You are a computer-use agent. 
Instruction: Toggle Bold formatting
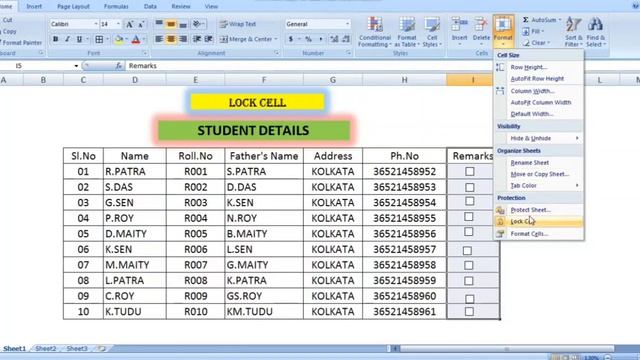56,39
